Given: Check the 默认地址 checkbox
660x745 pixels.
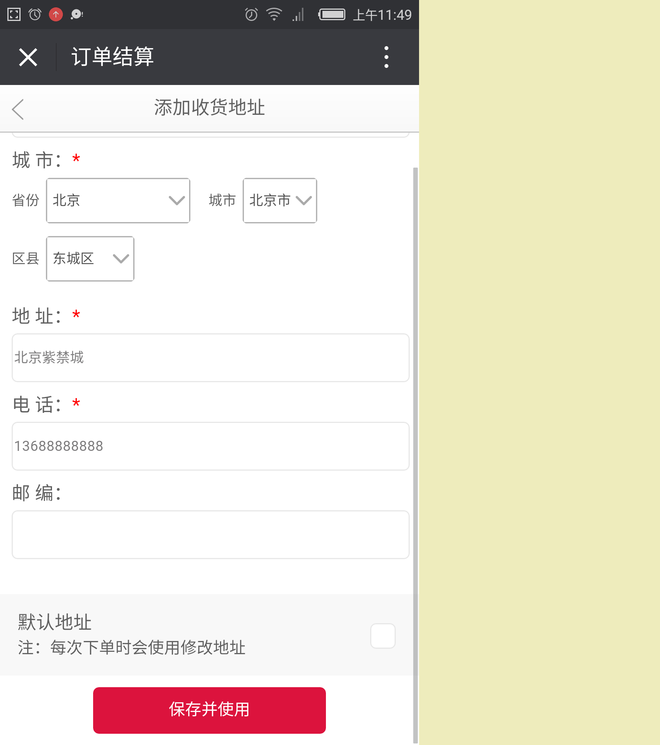Looking at the screenshot, I should tap(383, 636).
